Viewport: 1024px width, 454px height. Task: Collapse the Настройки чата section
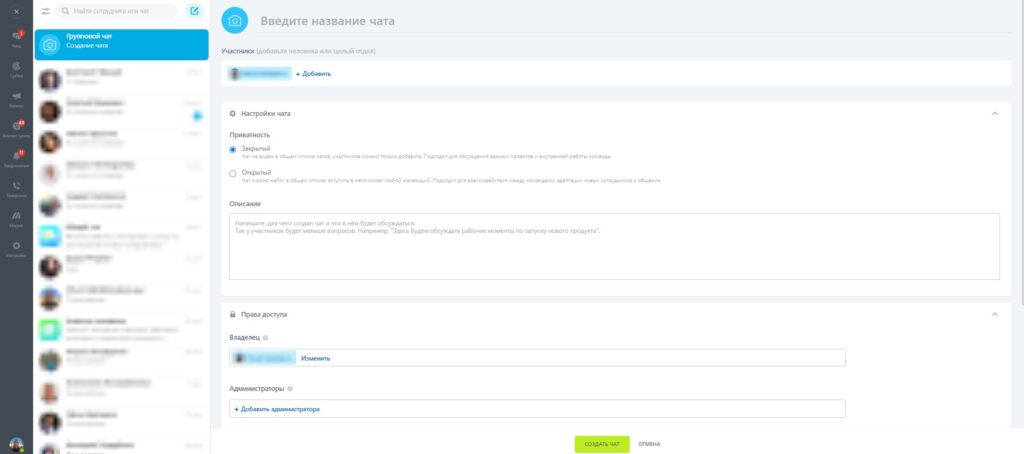995,114
